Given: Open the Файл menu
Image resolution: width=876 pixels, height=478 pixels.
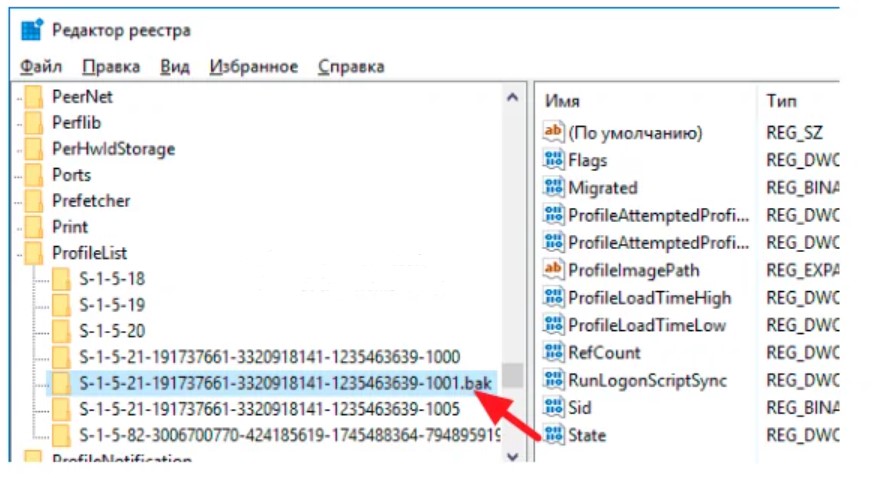Looking at the screenshot, I should point(40,67).
